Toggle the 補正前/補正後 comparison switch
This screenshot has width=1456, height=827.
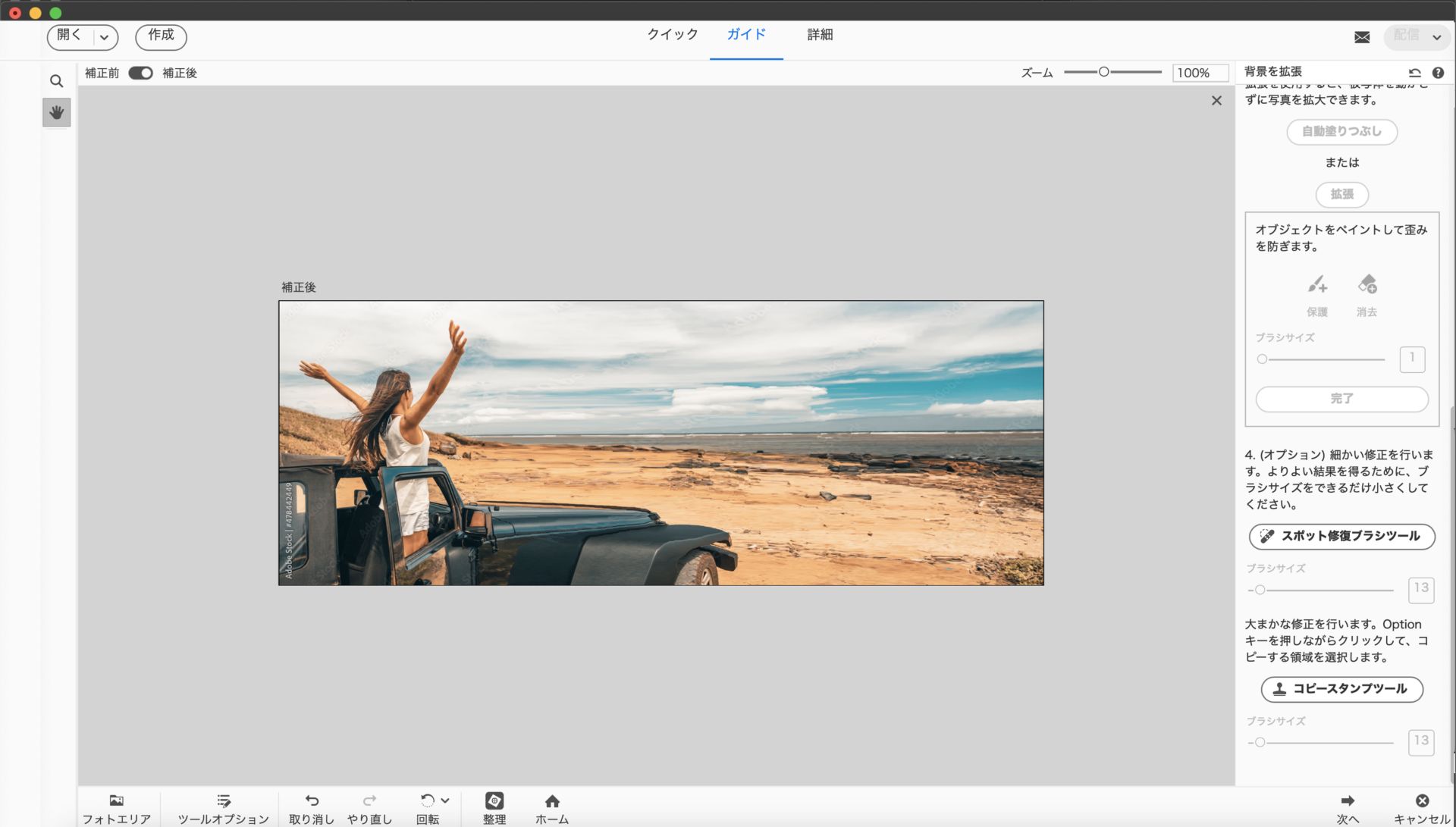pos(140,73)
